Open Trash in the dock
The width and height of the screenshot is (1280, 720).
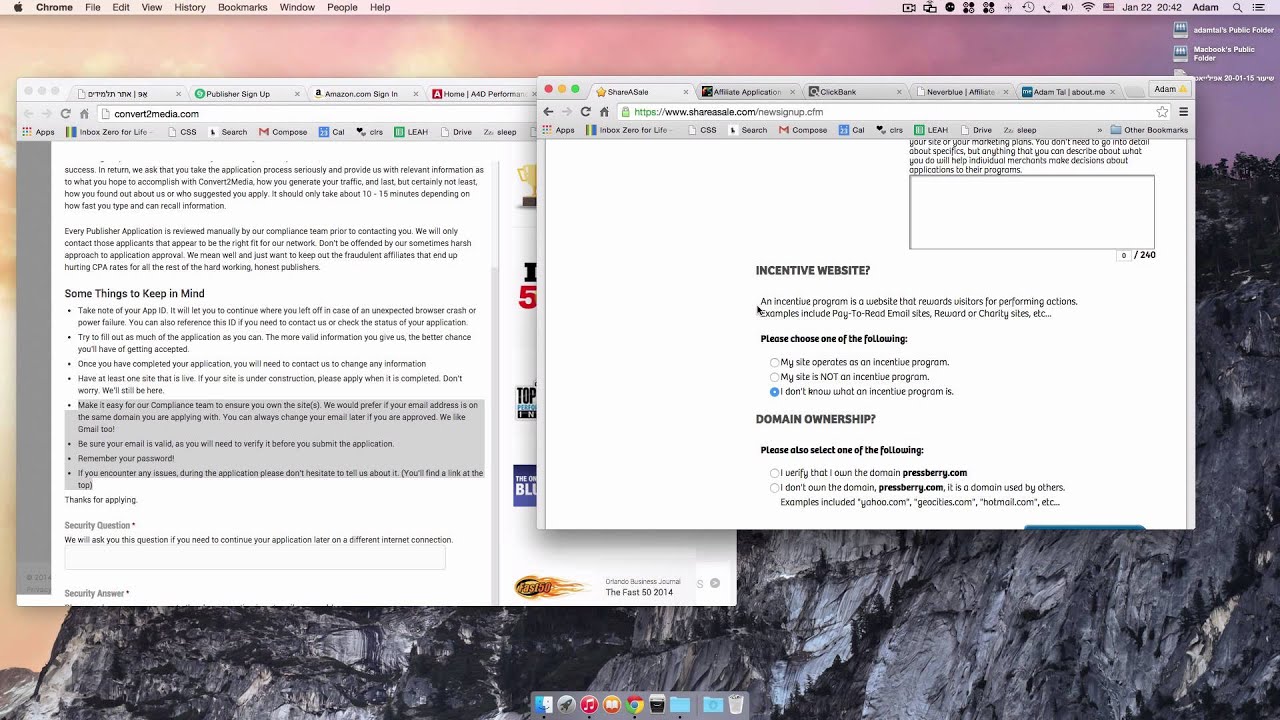pos(736,705)
